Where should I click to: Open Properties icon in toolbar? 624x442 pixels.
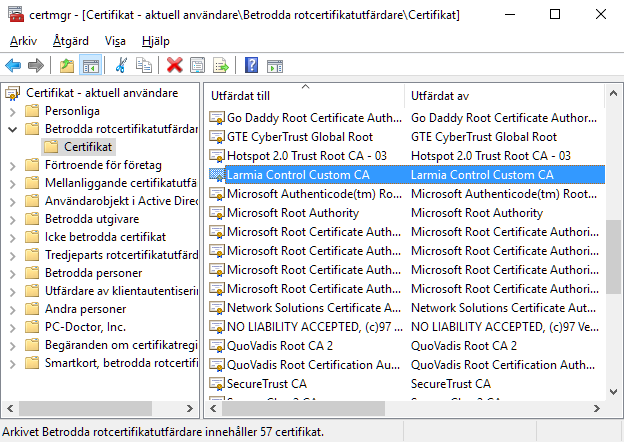point(198,65)
